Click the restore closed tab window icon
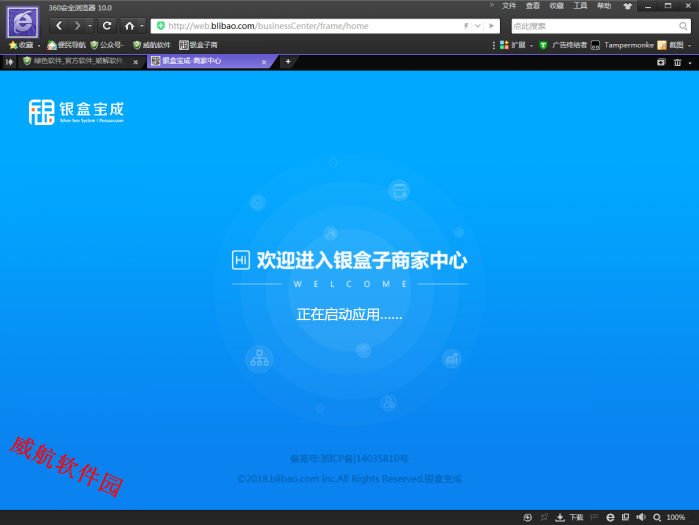The width and height of the screenshot is (699, 525). pos(661,62)
